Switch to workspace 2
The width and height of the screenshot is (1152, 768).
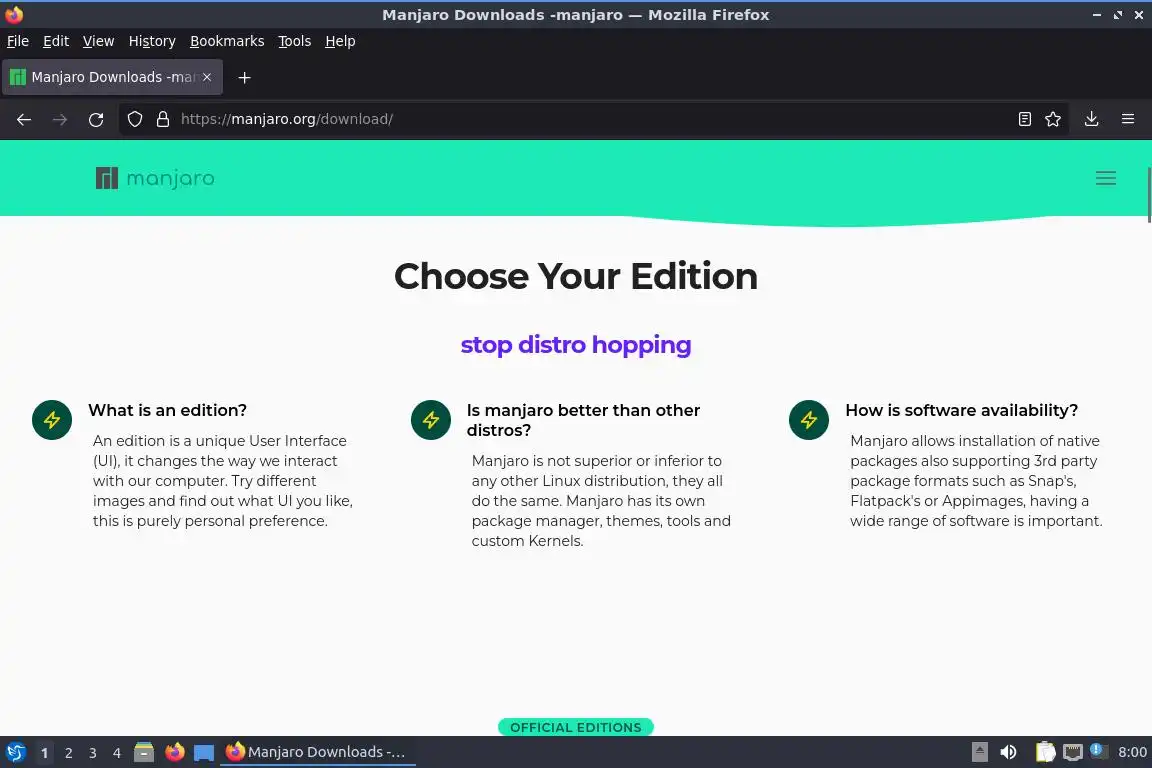[68, 753]
